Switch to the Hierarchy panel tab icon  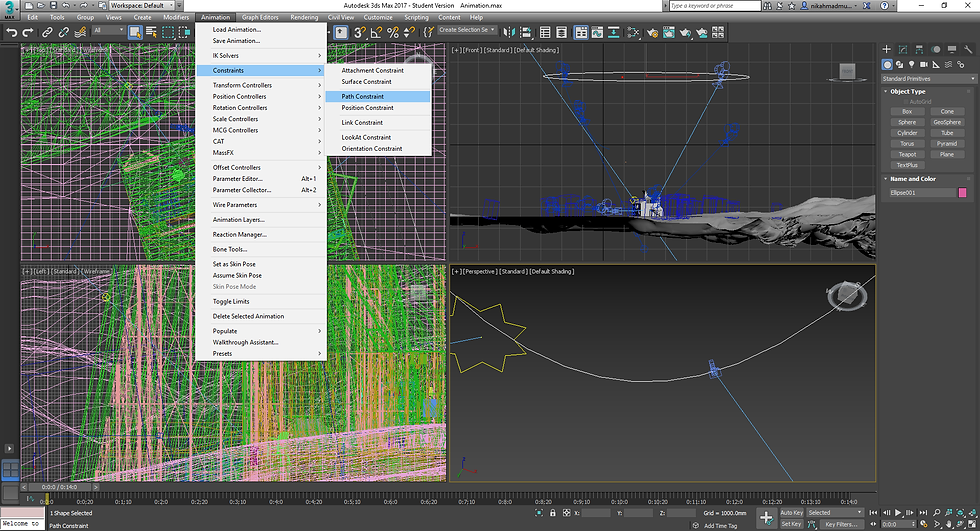(919, 49)
